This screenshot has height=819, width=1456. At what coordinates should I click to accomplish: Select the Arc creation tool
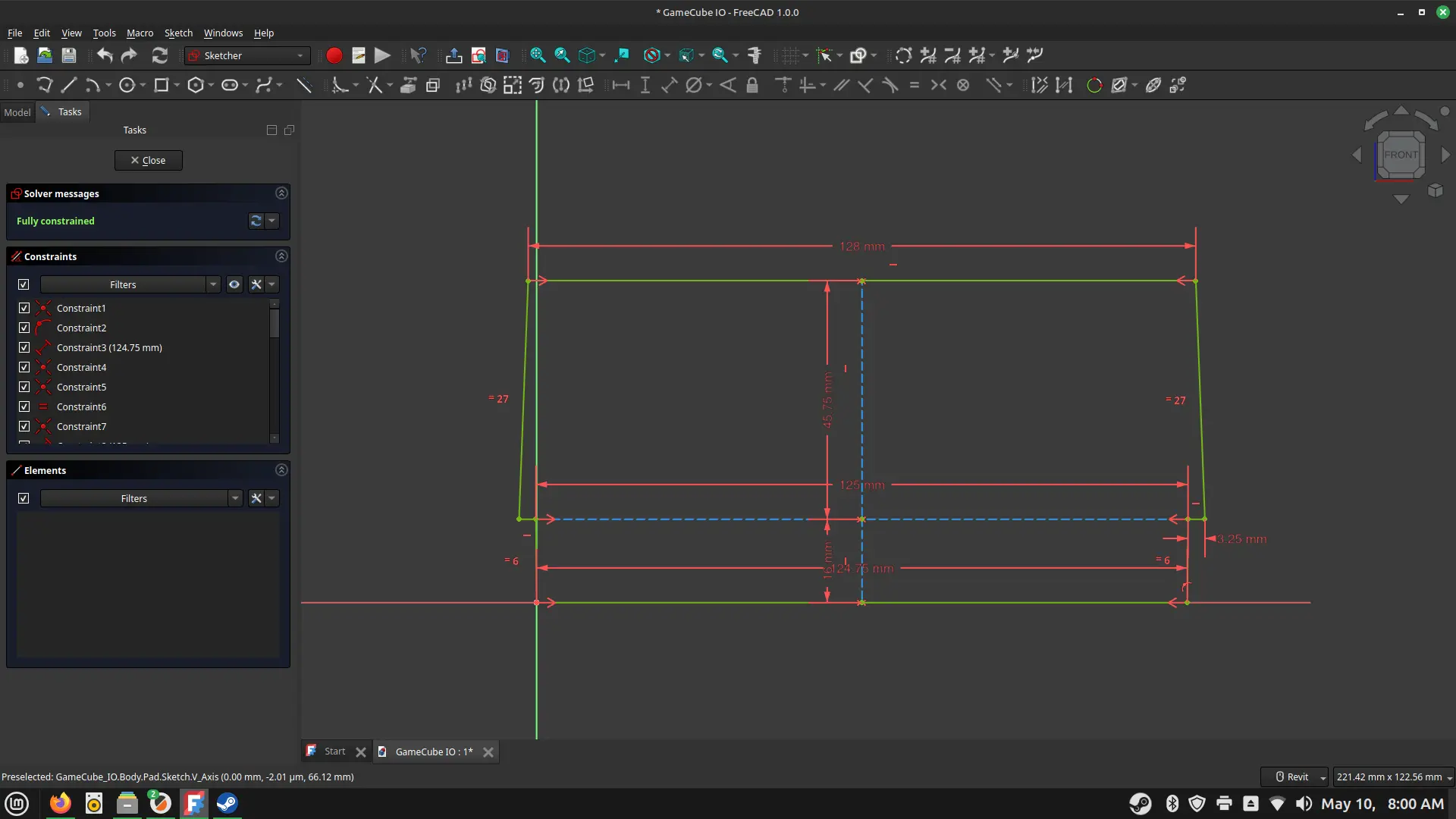(x=93, y=85)
